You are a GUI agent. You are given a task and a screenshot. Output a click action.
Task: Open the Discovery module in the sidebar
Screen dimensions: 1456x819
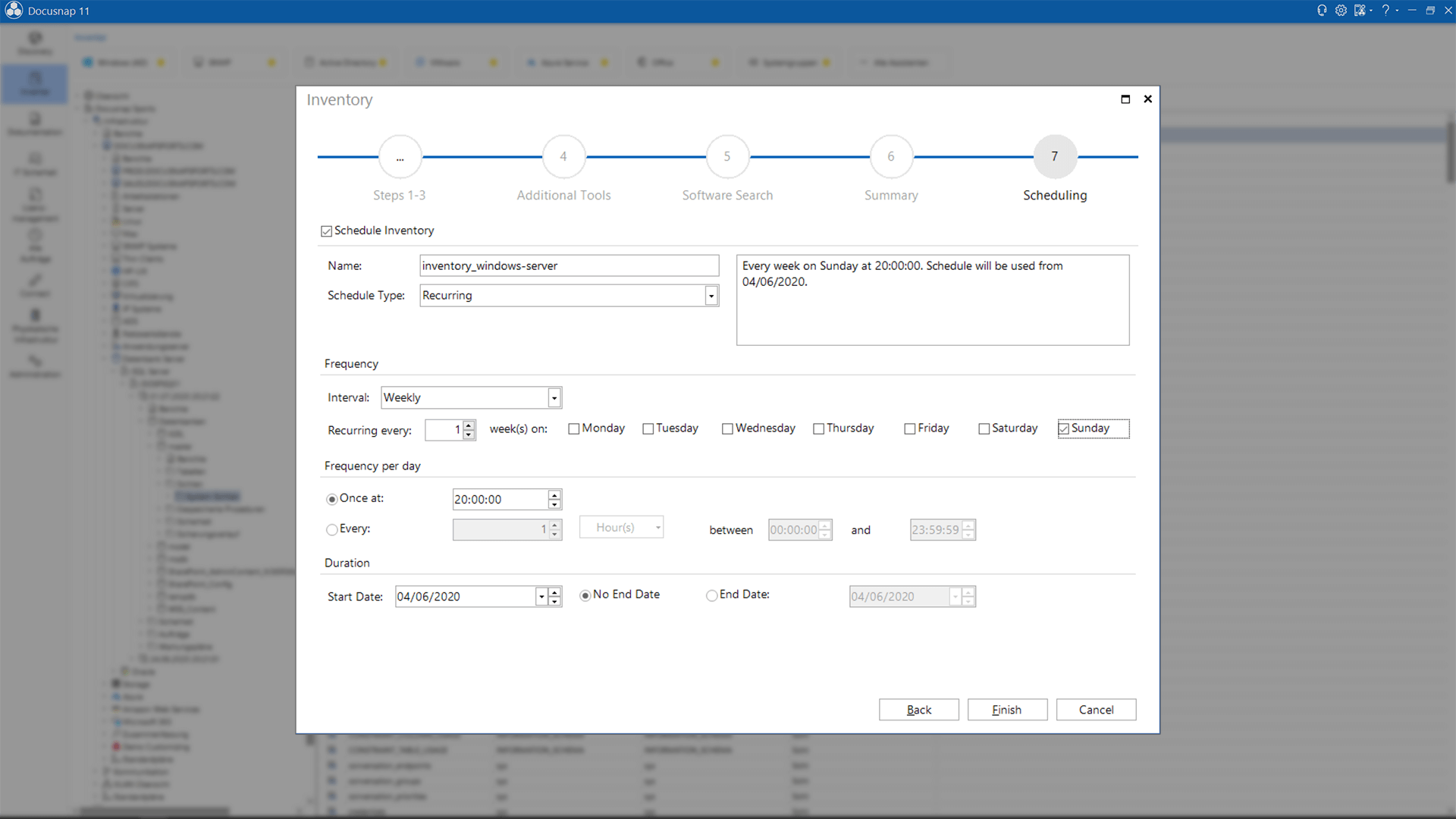point(34,43)
